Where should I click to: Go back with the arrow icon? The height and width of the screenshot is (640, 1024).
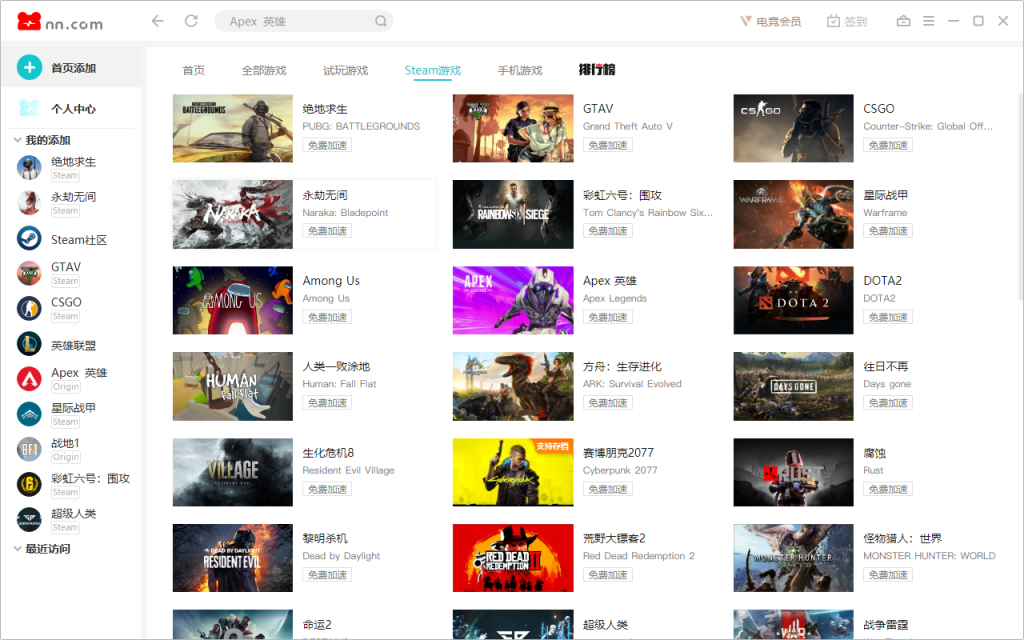point(157,21)
